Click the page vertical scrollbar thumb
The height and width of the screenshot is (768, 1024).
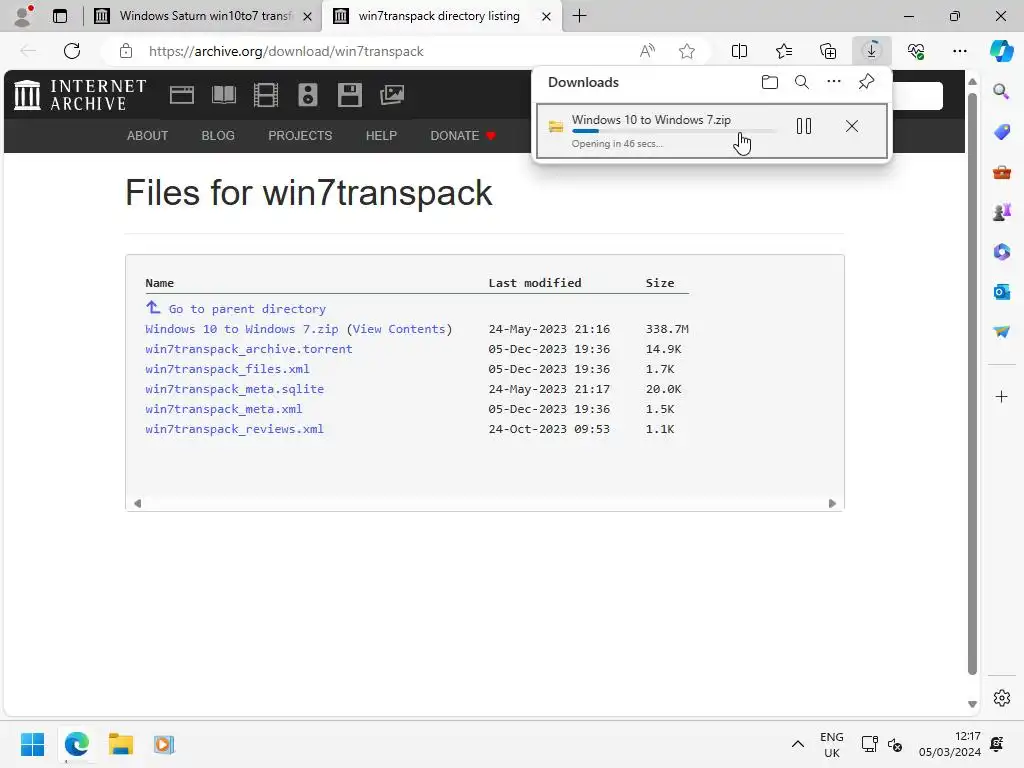(972, 384)
